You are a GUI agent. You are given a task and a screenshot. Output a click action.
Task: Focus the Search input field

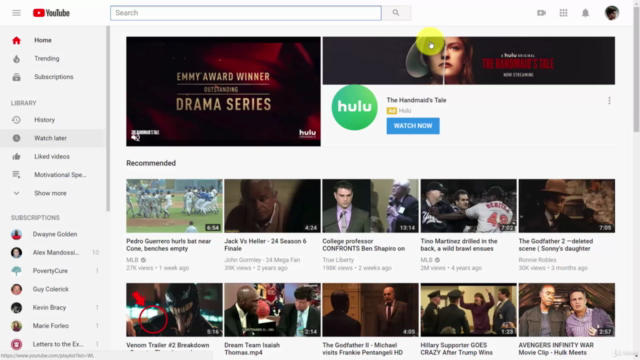(x=246, y=13)
